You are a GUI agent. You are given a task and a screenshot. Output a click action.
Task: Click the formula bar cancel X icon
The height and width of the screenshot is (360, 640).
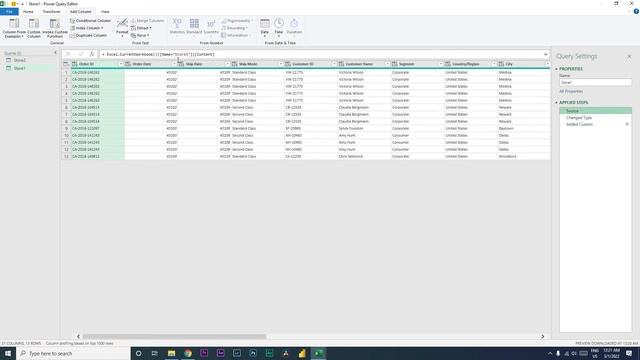68,54
